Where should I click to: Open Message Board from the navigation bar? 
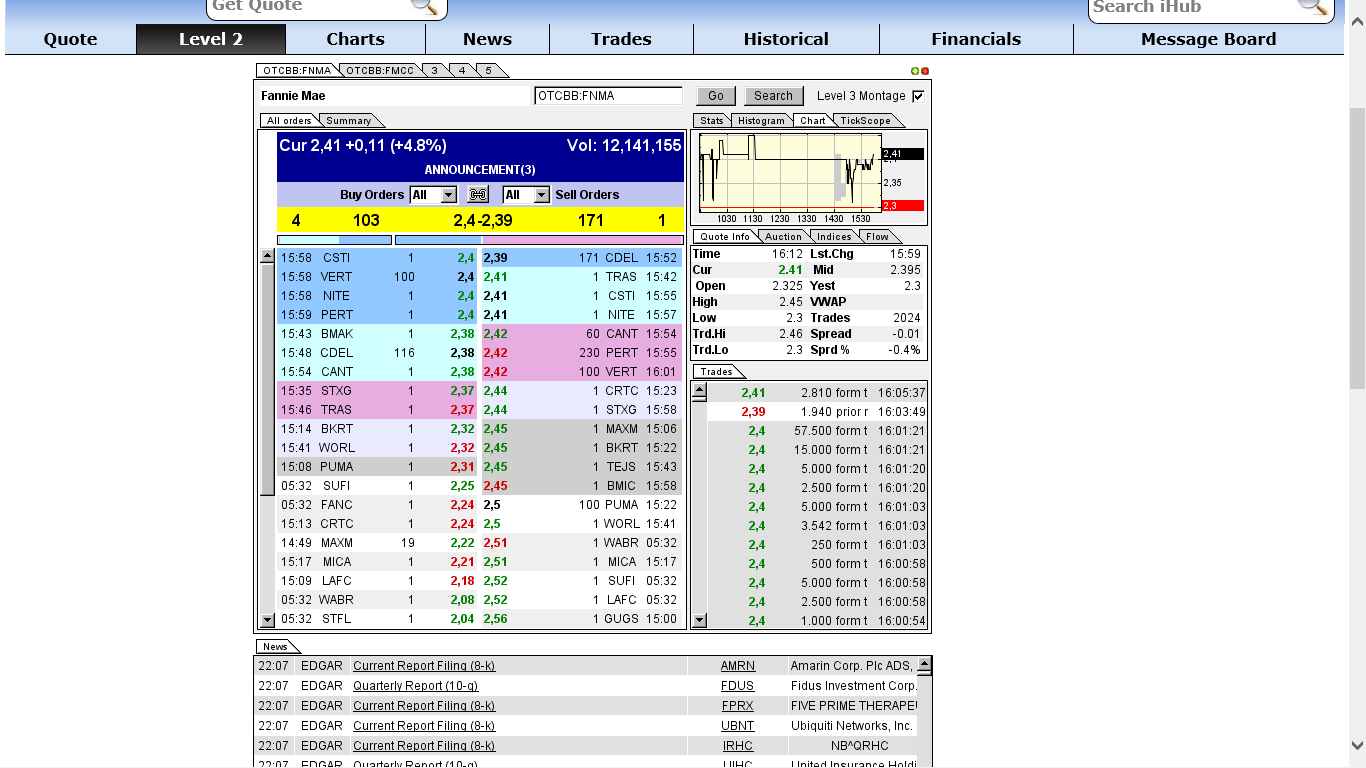[1208, 39]
